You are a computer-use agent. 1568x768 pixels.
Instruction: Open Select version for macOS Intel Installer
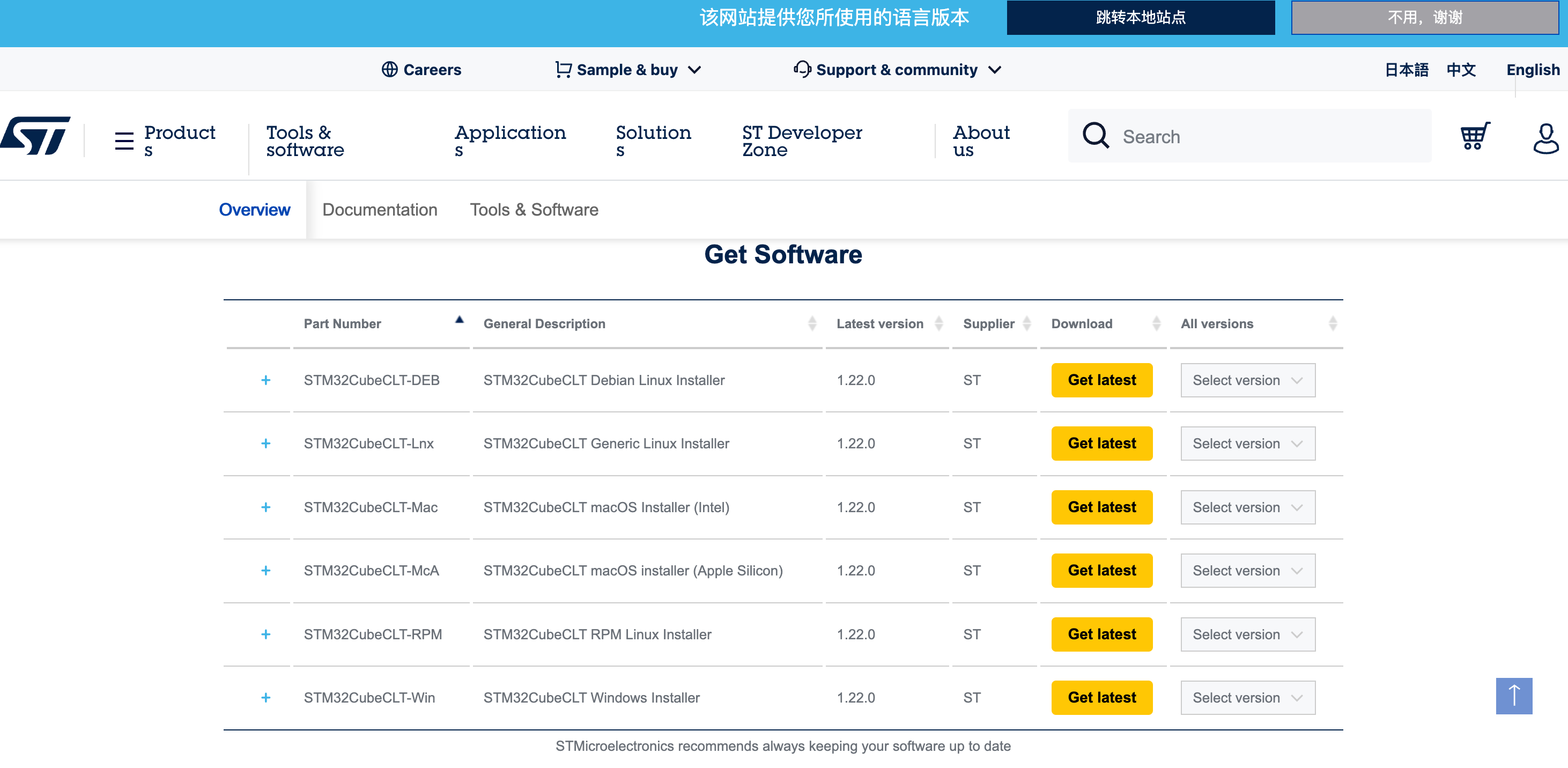[1248, 507]
